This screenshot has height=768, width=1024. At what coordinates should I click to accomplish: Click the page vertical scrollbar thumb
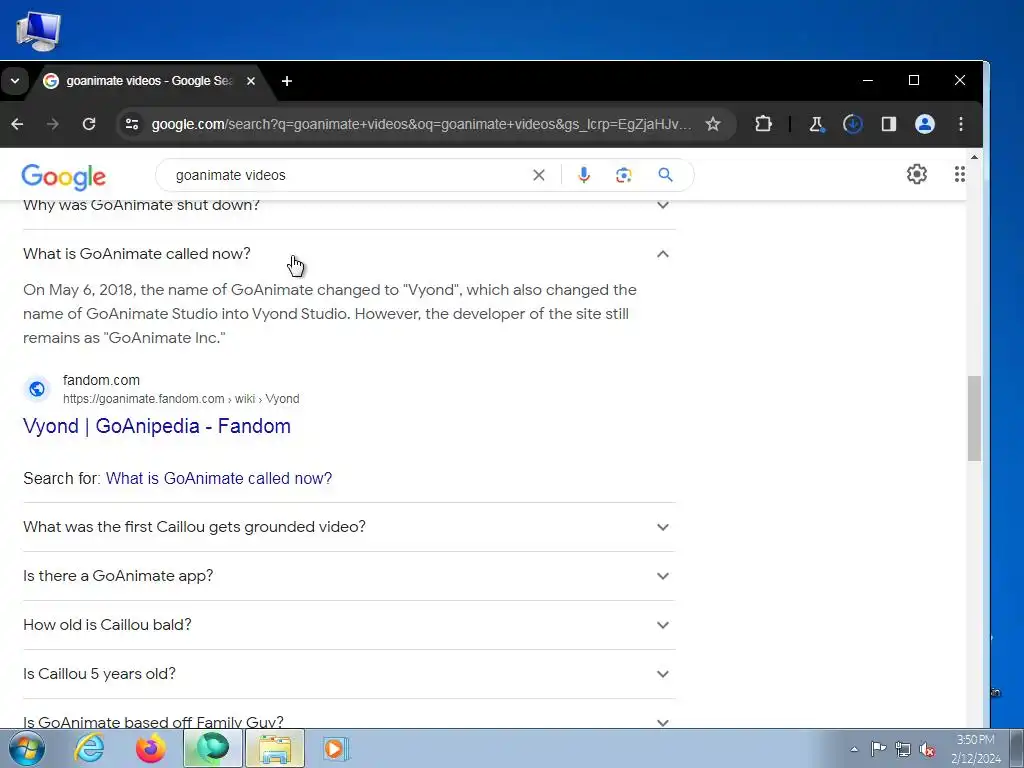(x=974, y=418)
